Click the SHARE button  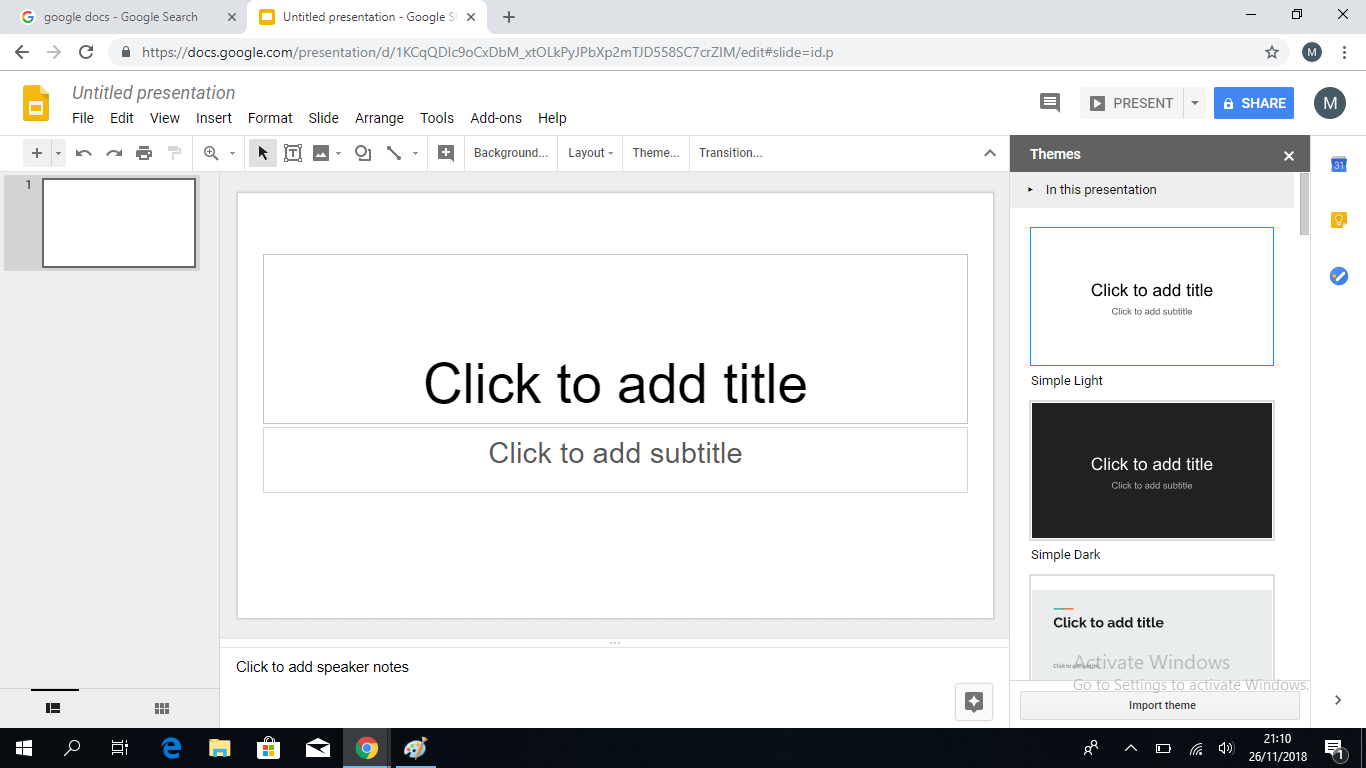(x=1253, y=103)
